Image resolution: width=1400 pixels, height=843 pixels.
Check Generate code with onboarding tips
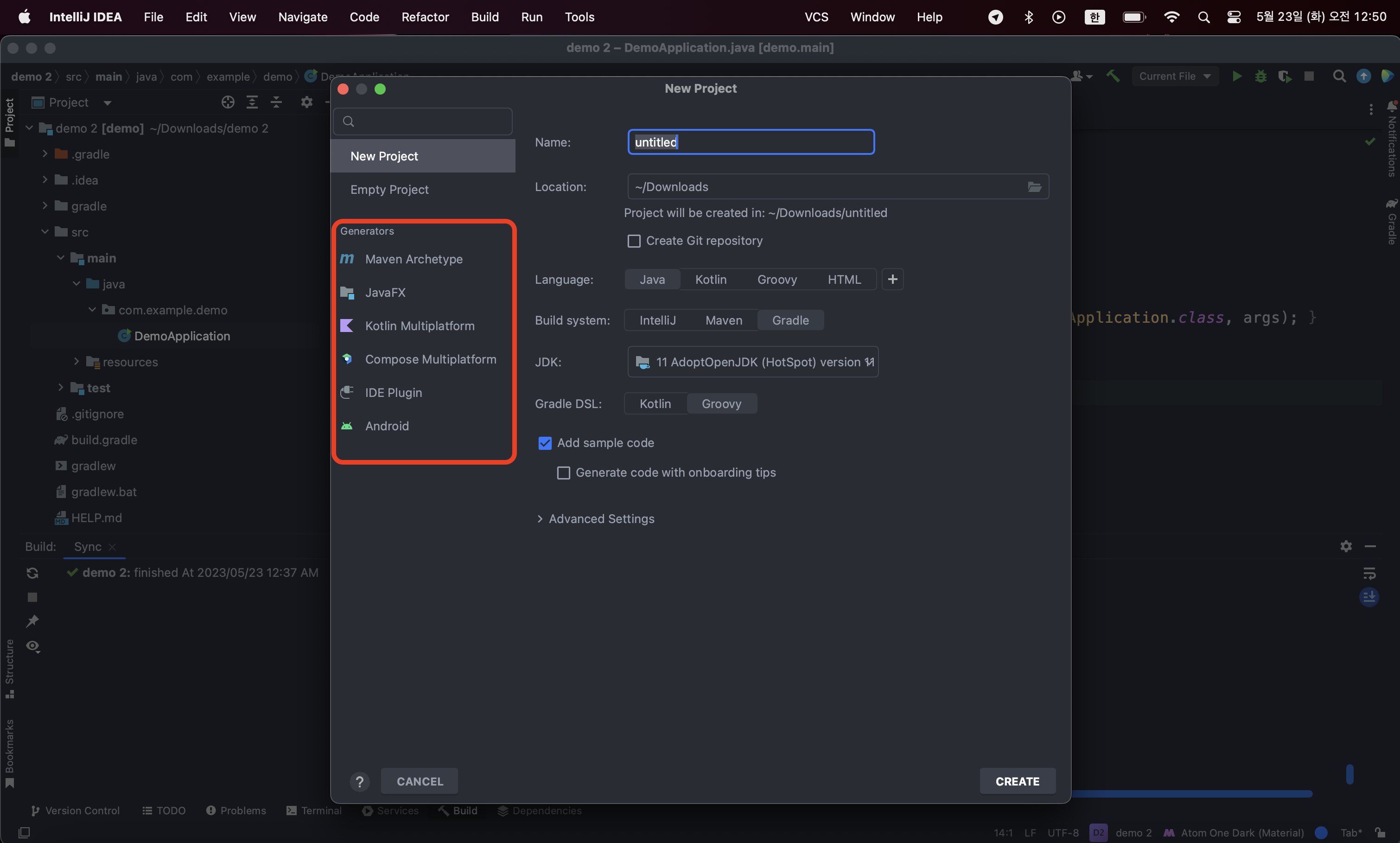pyautogui.click(x=563, y=473)
